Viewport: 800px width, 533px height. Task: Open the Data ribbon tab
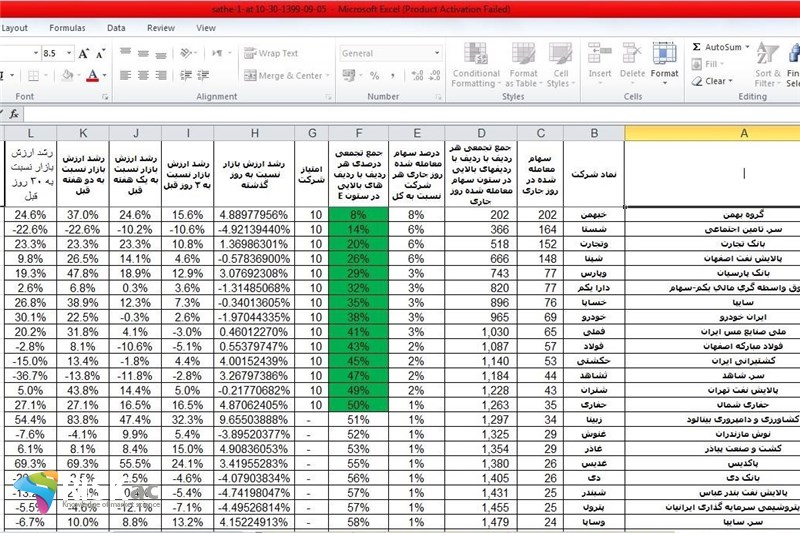tap(116, 28)
